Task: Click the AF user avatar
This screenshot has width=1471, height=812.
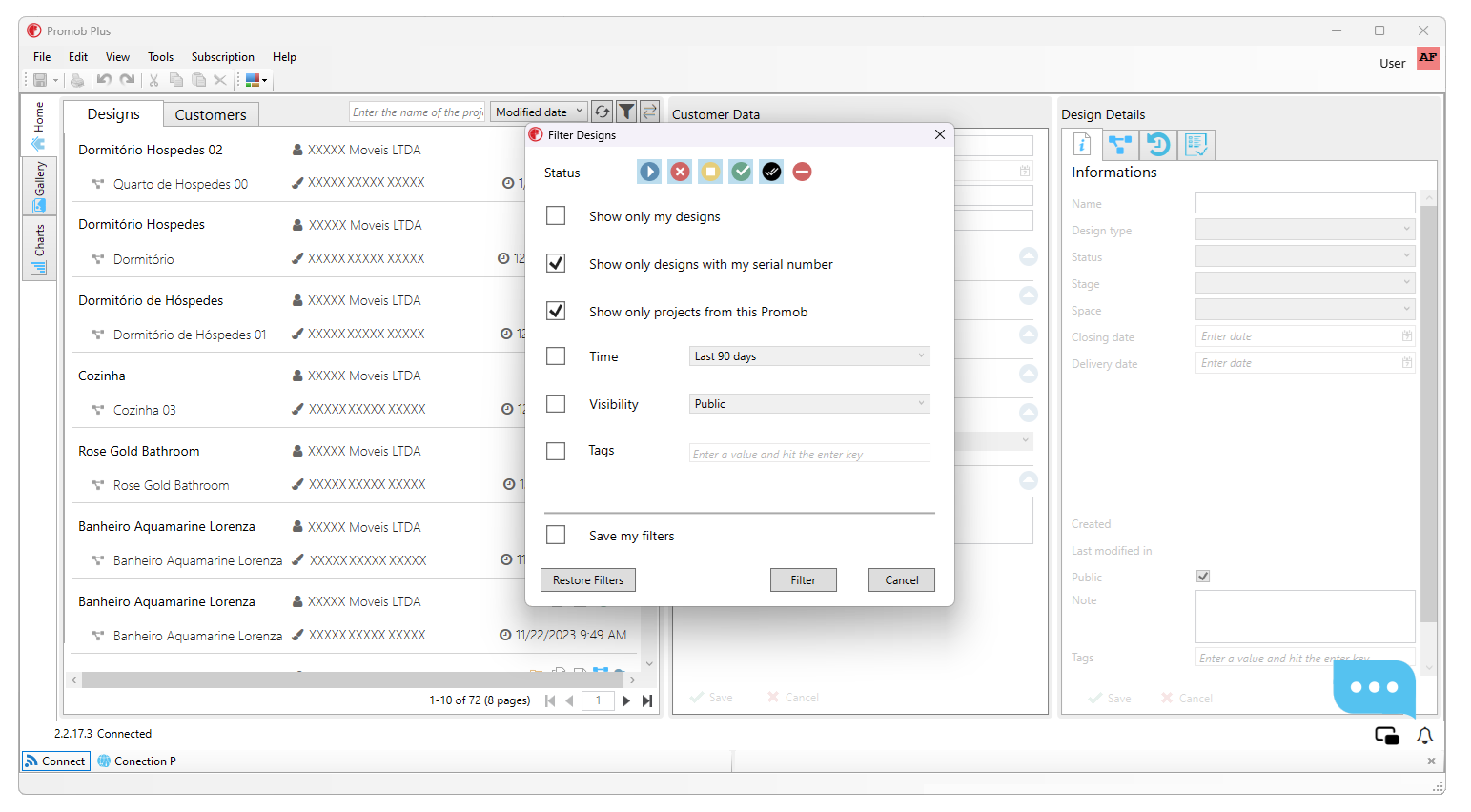Action: click(x=1428, y=58)
